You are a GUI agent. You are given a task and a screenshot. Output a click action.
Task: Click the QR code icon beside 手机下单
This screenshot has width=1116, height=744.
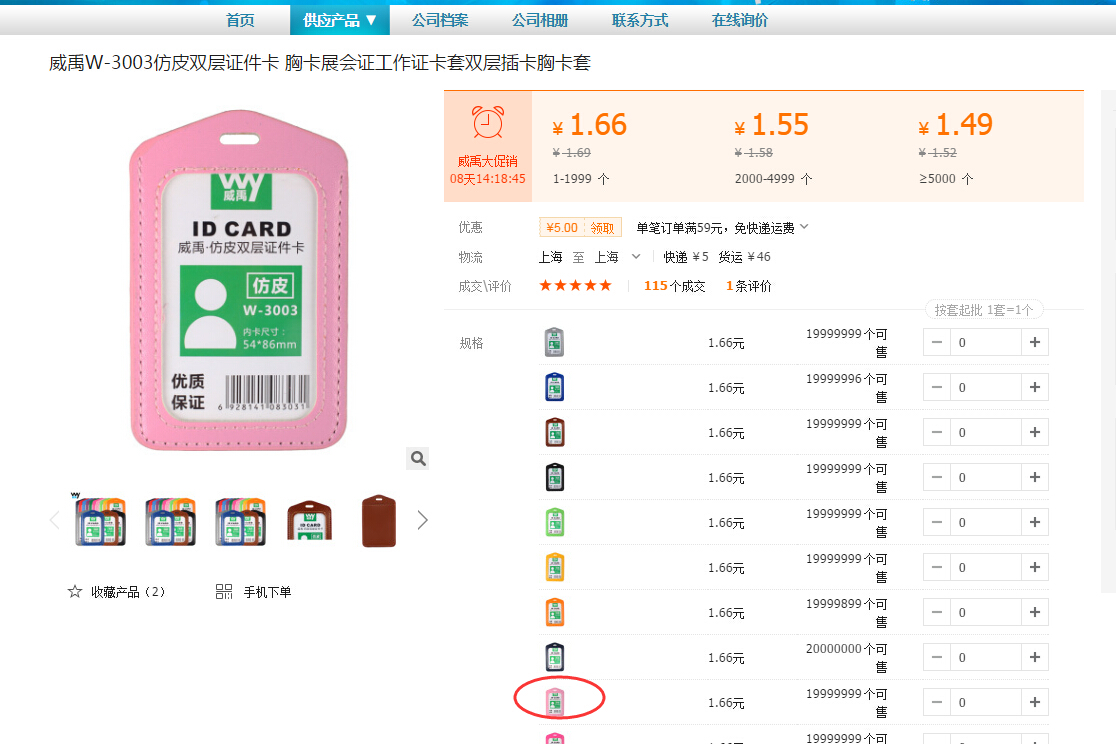point(223,592)
